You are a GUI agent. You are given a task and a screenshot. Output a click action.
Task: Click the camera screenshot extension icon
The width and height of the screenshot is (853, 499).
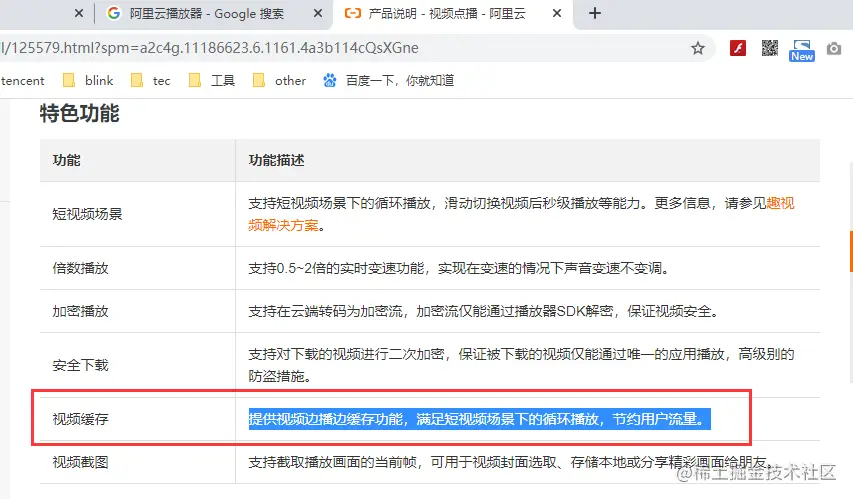(x=833, y=49)
